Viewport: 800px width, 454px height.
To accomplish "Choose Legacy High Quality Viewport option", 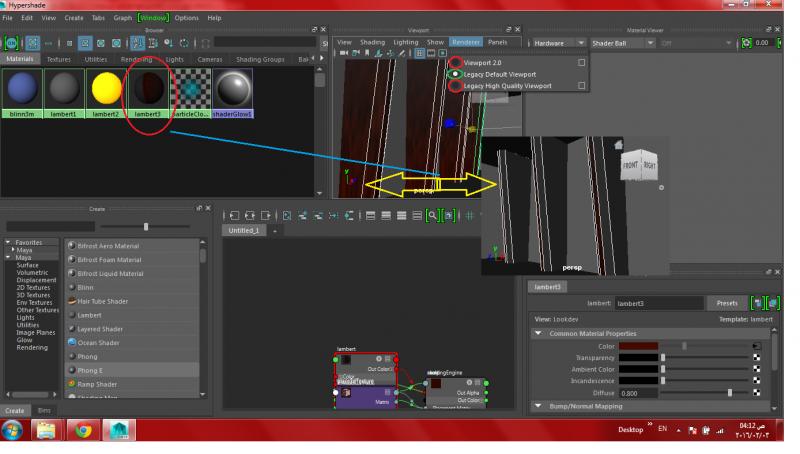I will [x=507, y=86].
